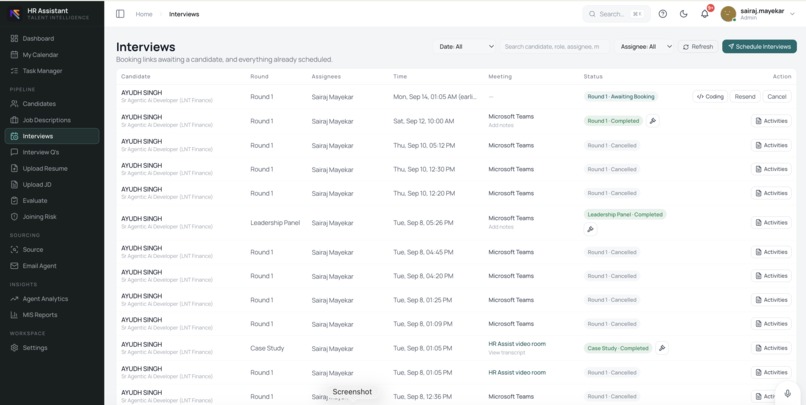Expand the Assignee: All dropdown
Viewport: 806px width, 405px height.
646,46
